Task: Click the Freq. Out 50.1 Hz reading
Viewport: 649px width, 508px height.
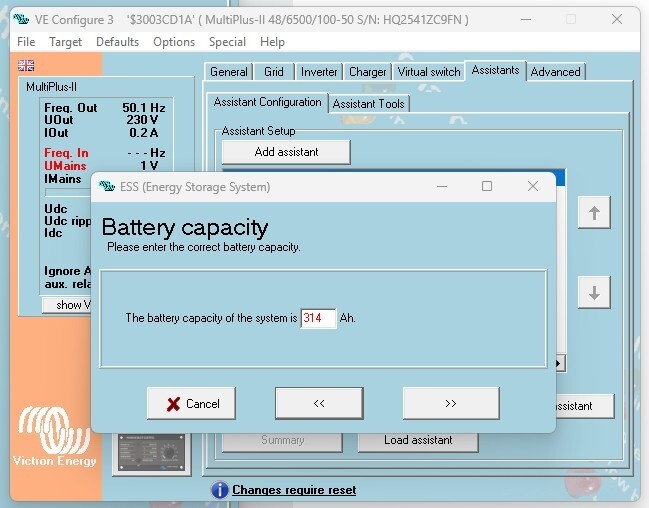Action: click(x=105, y=108)
